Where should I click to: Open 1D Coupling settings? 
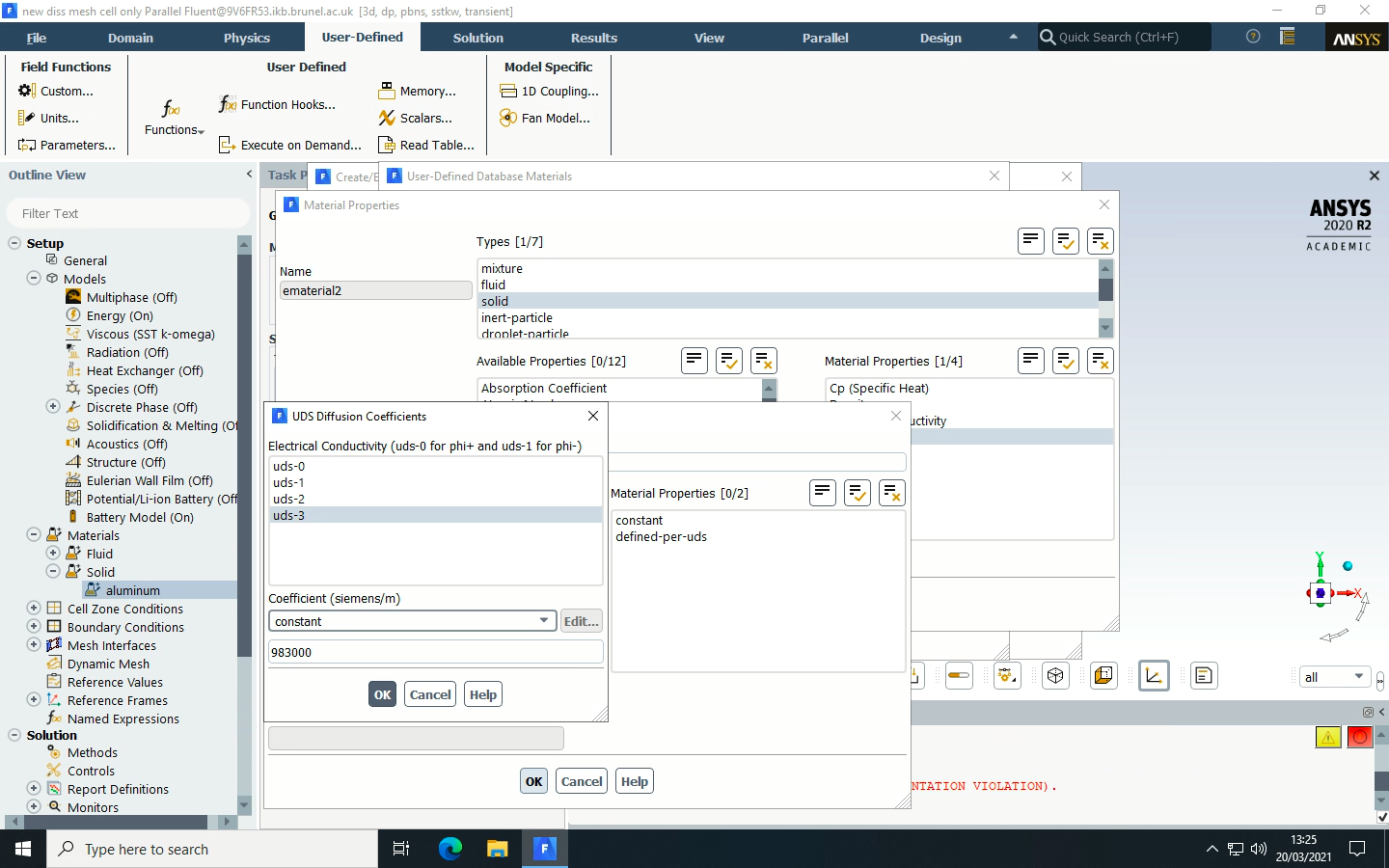click(550, 91)
